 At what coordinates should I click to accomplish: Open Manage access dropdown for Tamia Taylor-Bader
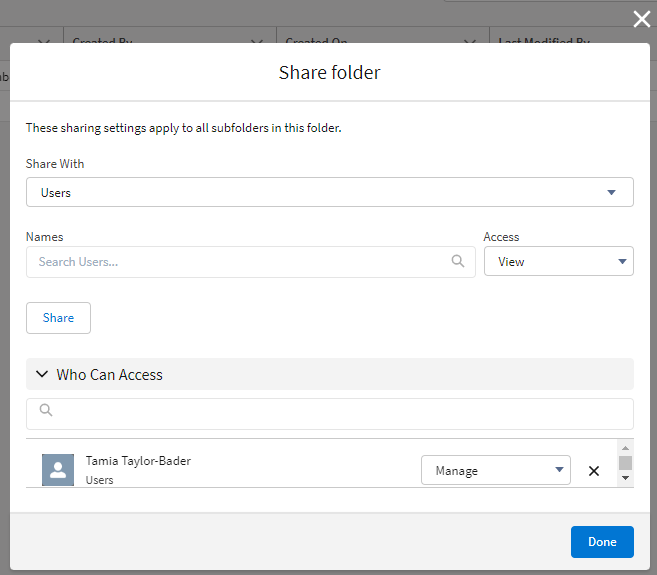pyautogui.click(x=496, y=470)
